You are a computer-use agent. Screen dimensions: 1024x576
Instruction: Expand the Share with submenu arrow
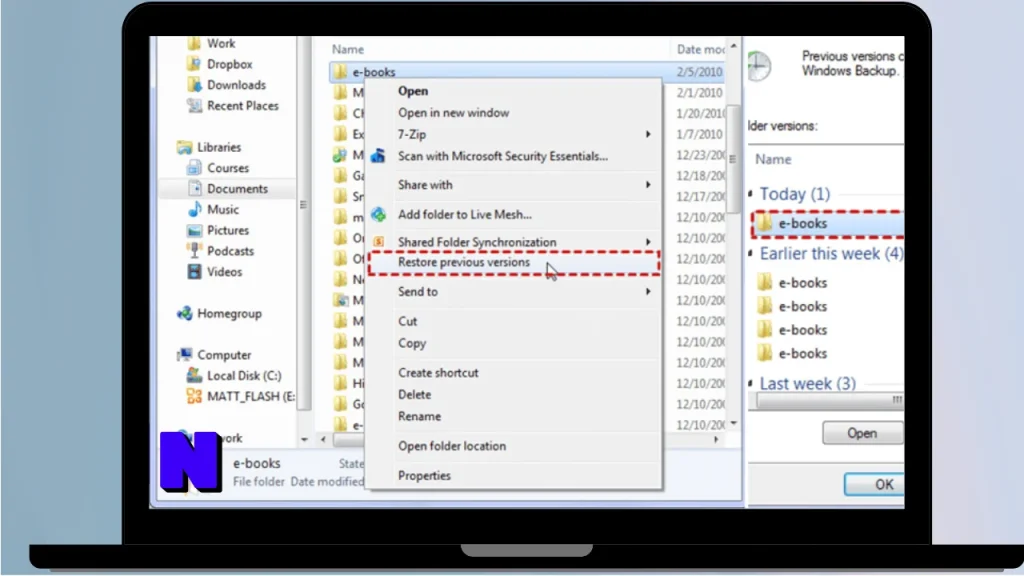click(x=648, y=185)
